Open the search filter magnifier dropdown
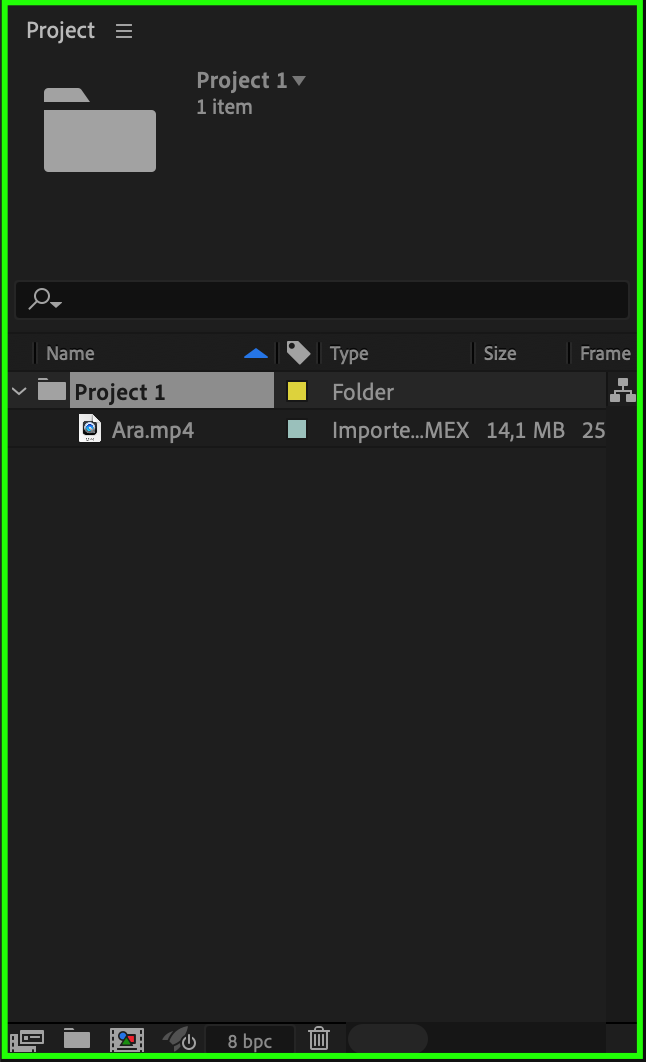Screen dimensions: 646x1062 pyautogui.click(x=45, y=299)
